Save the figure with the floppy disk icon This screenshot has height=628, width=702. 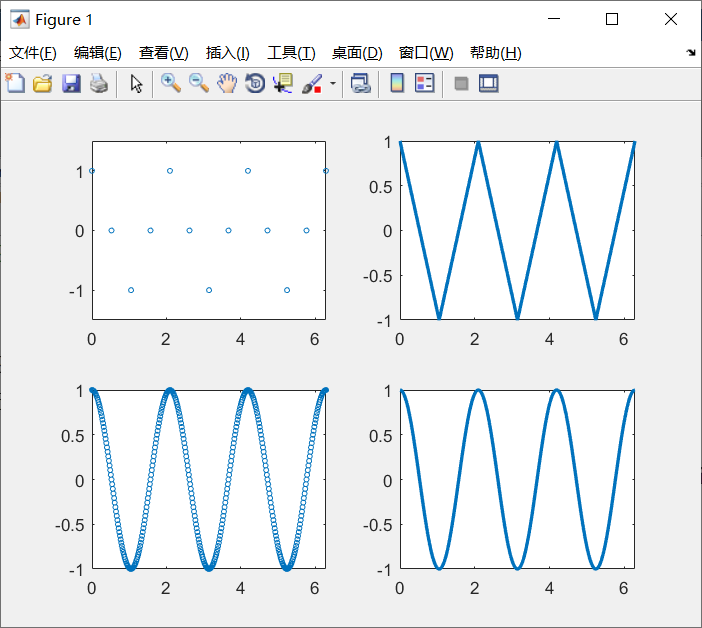pyautogui.click(x=71, y=84)
